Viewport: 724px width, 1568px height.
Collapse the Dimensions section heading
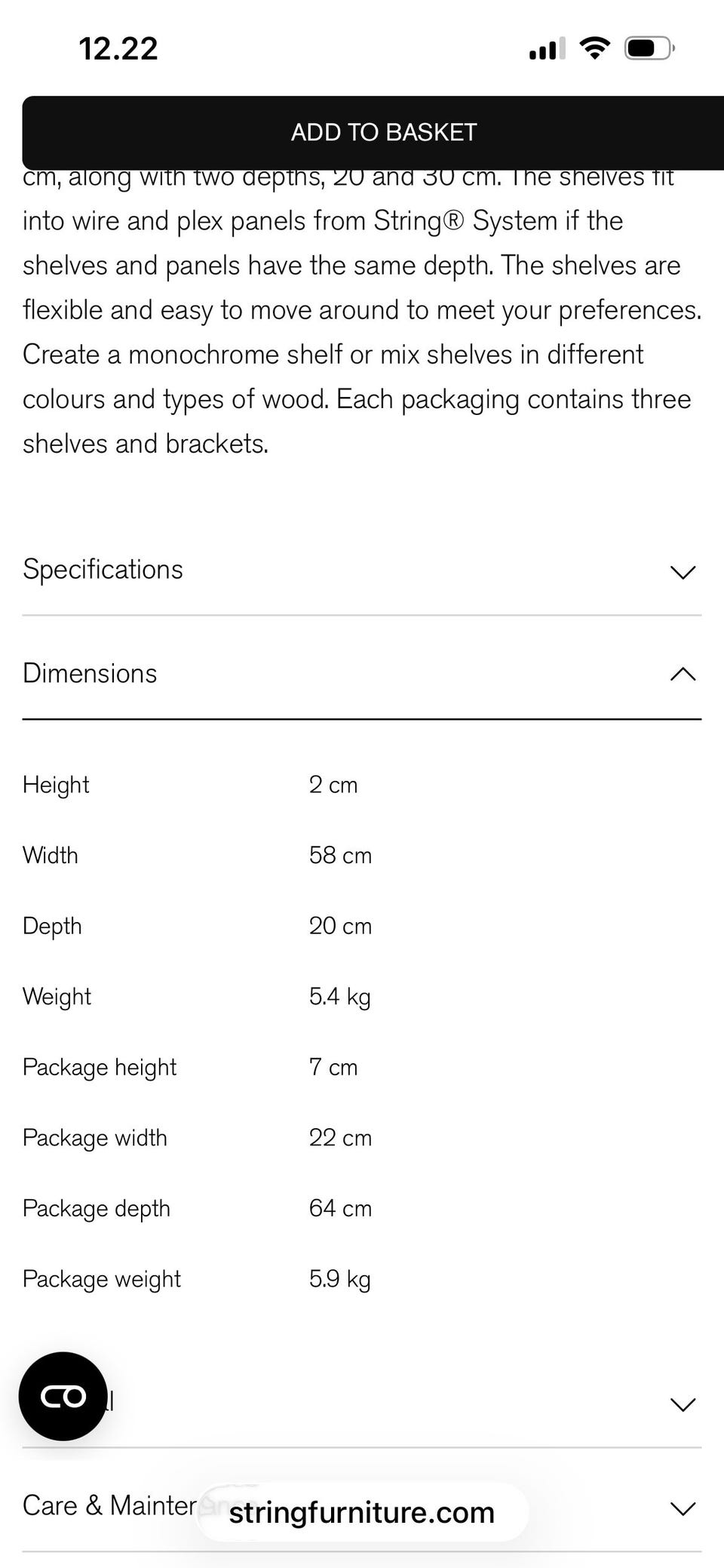point(90,673)
